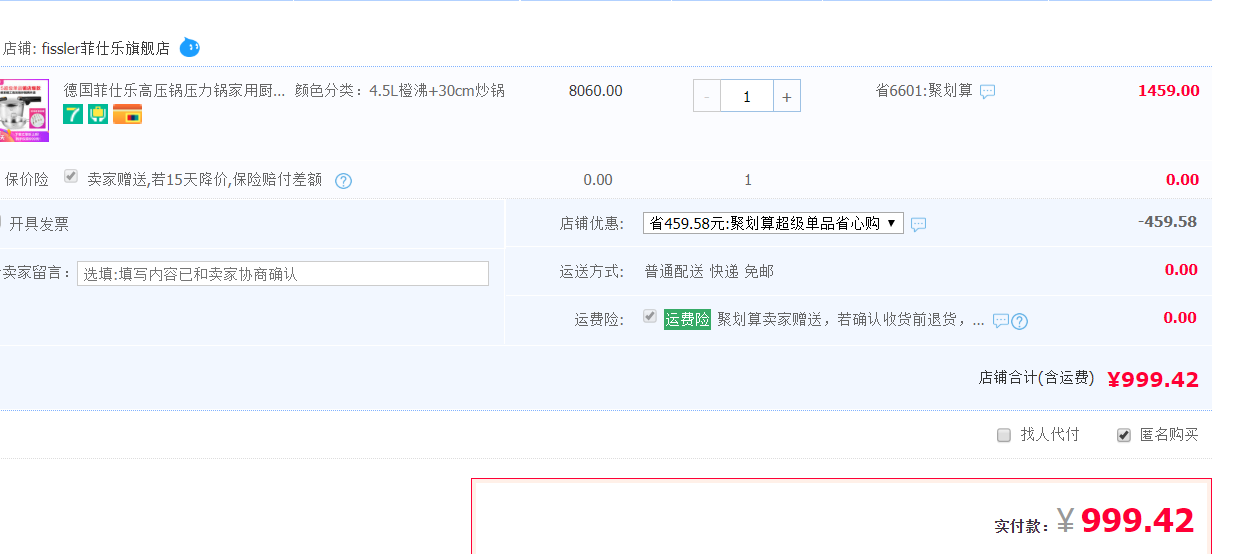The image size is (1251, 554).
Task: Click the 卖家留言 seller message input field
Action: point(283,273)
